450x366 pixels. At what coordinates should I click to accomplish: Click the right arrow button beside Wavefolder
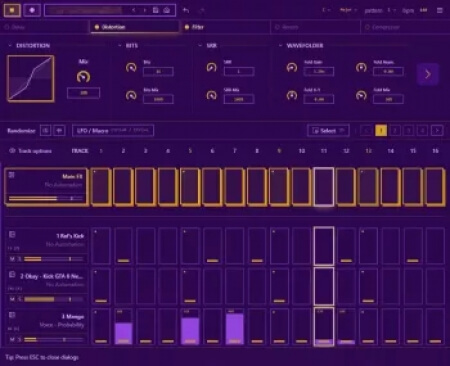point(428,74)
